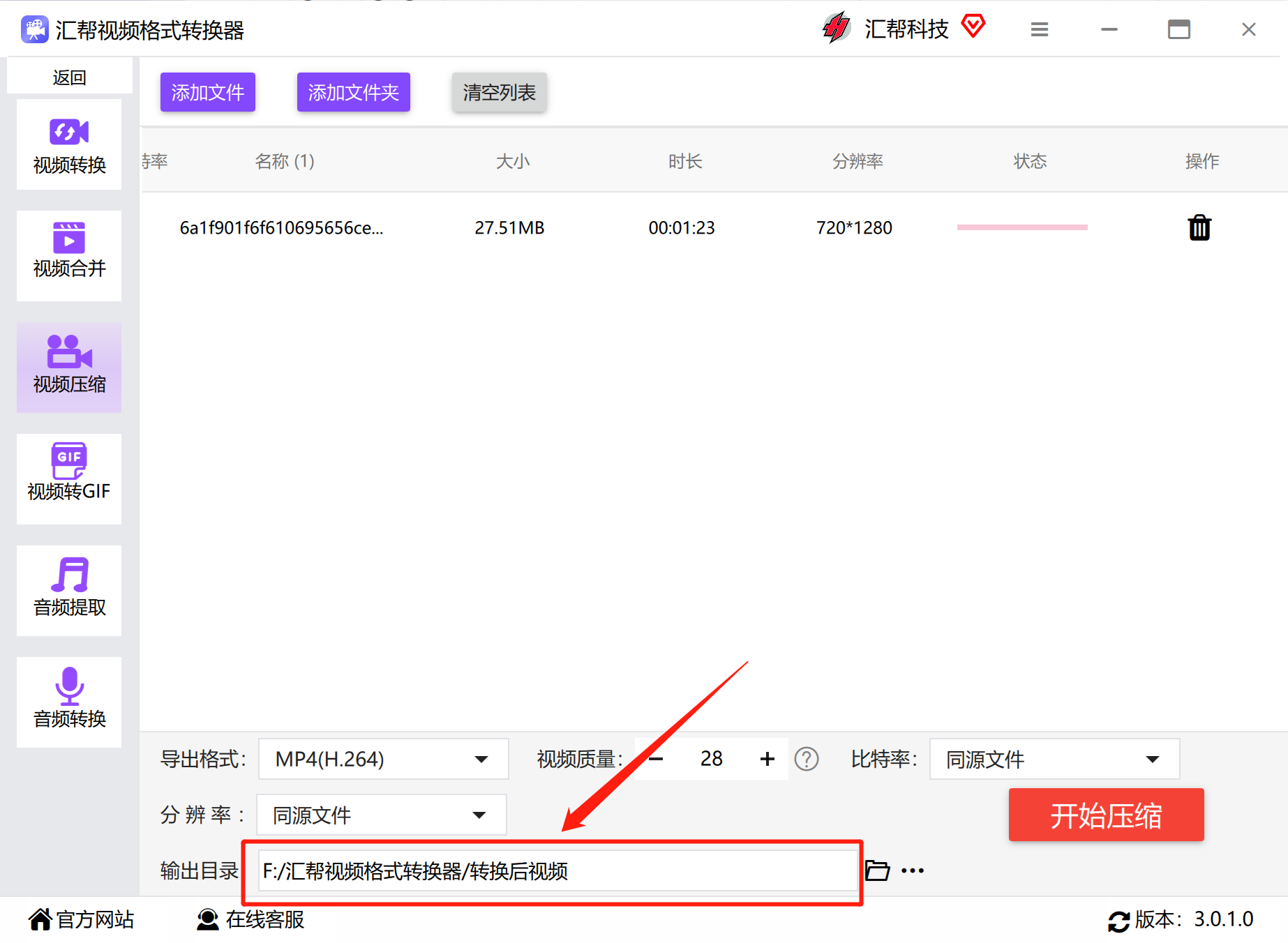
Task: Select the 视频压缩 video compress tool
Action: click(x=69, y=368)
